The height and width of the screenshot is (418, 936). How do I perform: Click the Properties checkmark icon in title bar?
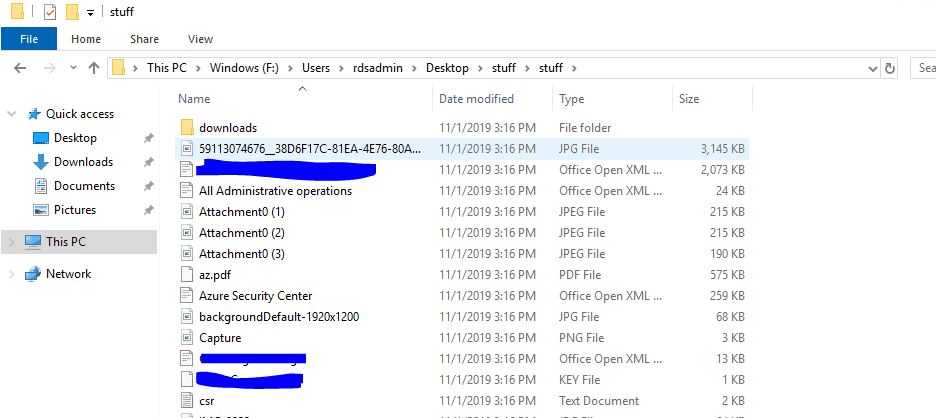pyautogui.click(x=49, y=12)
